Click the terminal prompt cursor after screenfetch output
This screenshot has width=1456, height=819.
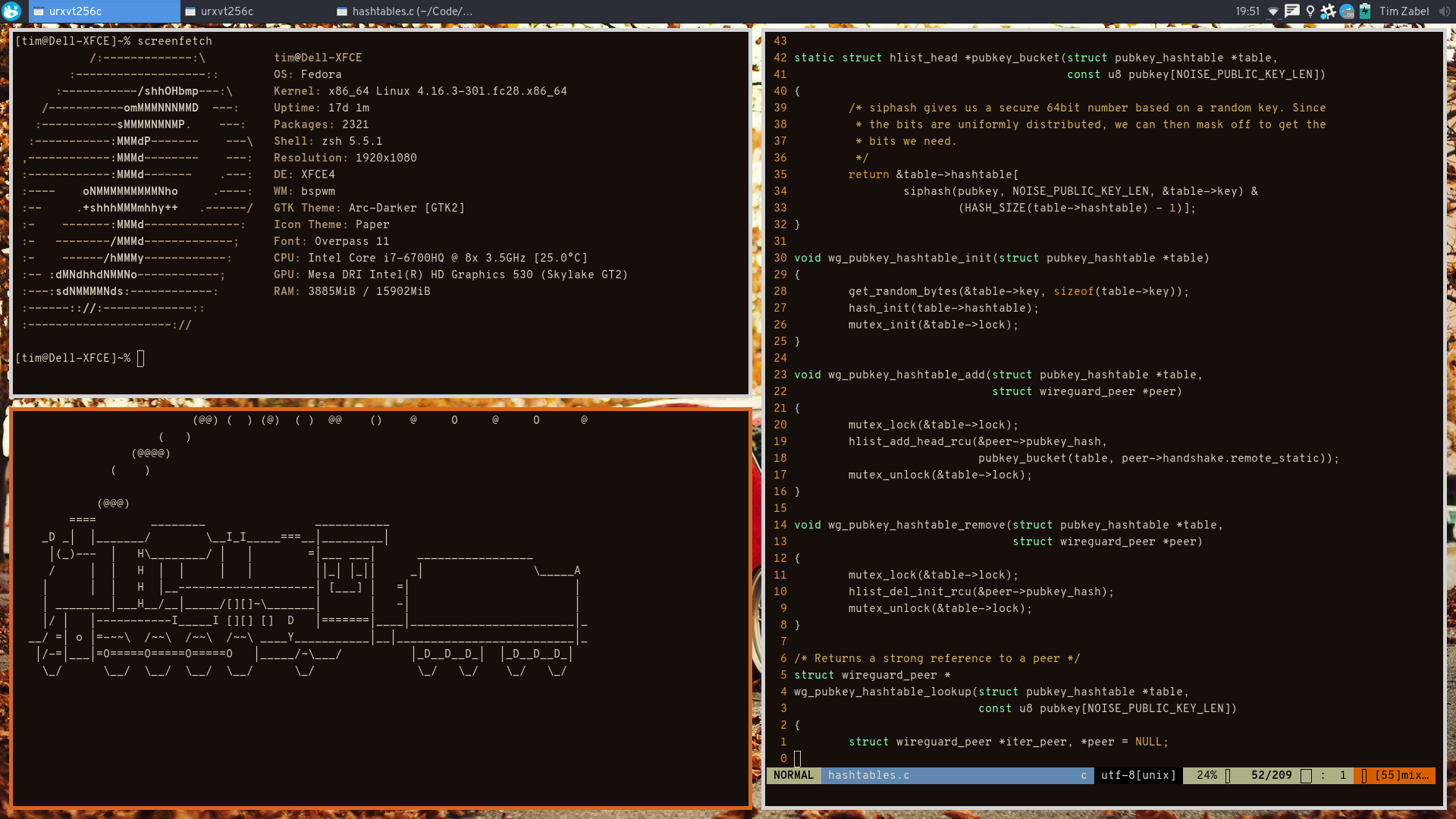point(141,358)
